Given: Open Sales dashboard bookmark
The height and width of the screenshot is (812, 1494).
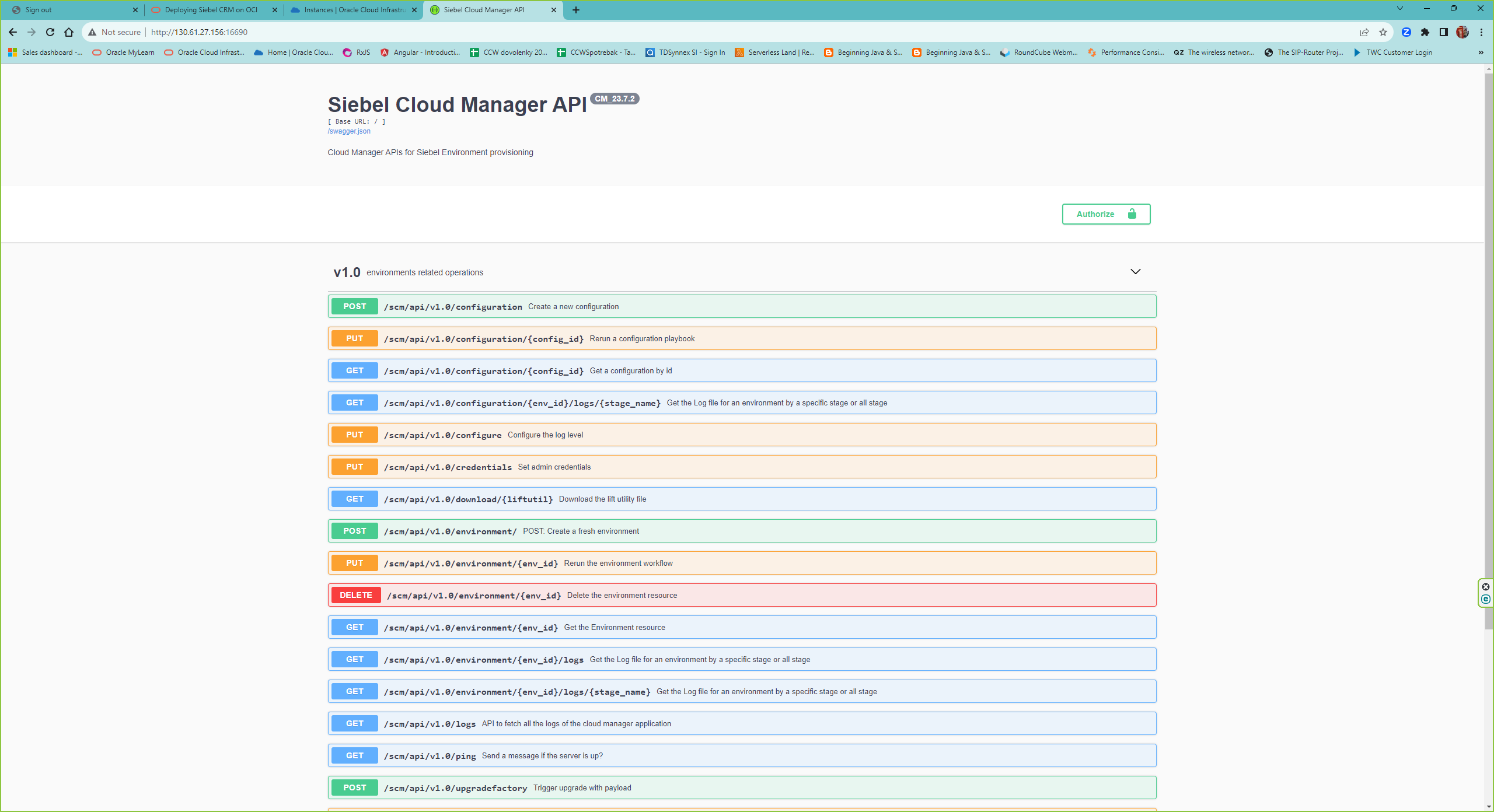Looking at the screenshot, I should coord(46,52).
